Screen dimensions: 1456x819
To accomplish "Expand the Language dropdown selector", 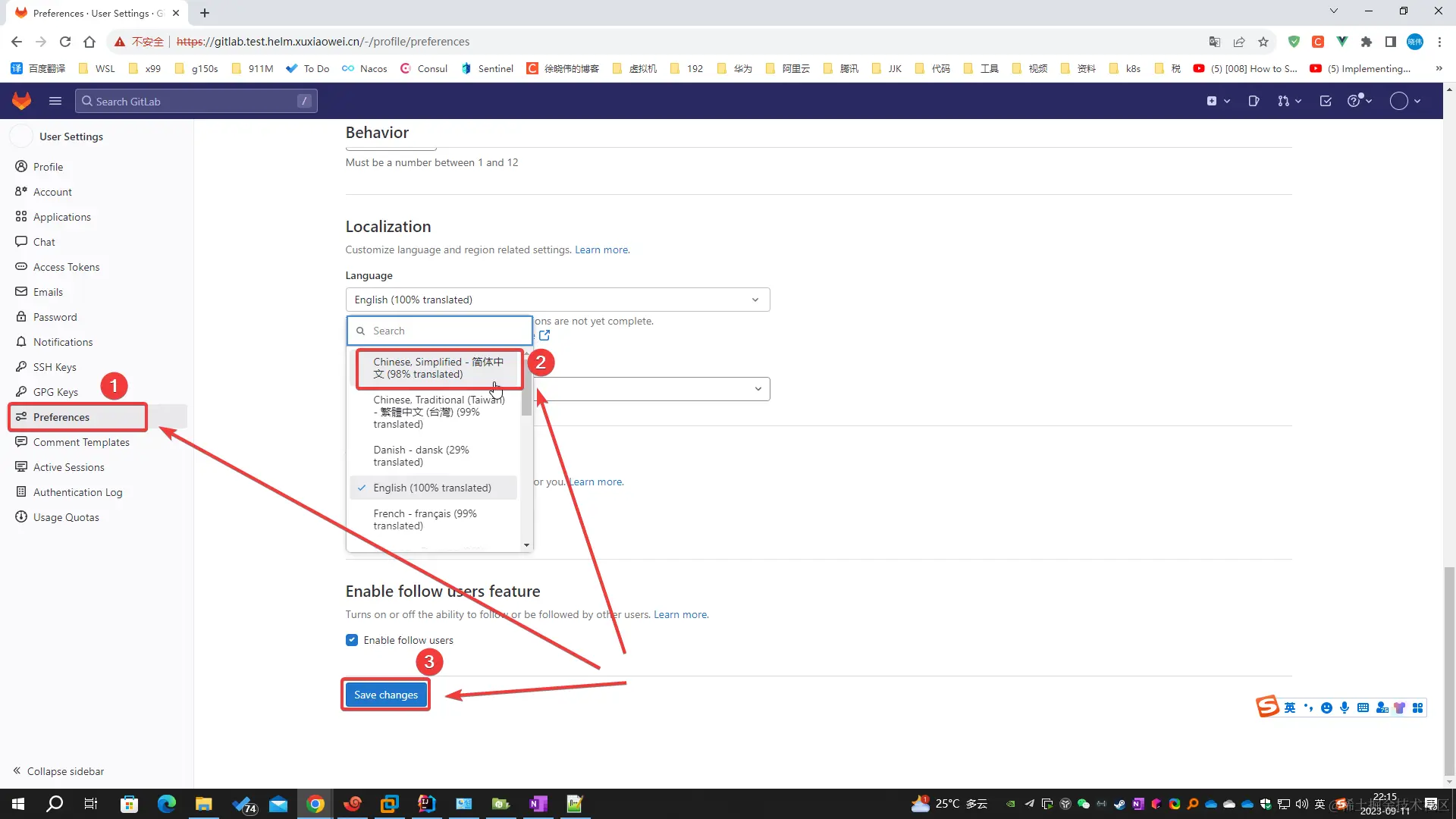I will click(x=557, y=300).
